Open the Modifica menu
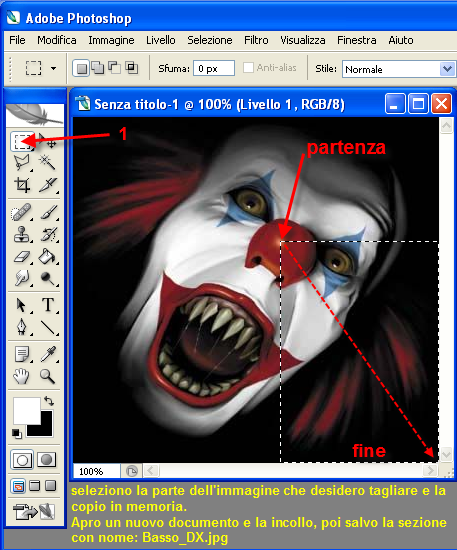Screen dimensions: 457x550 pyautogui.click(x=57, y=40)
